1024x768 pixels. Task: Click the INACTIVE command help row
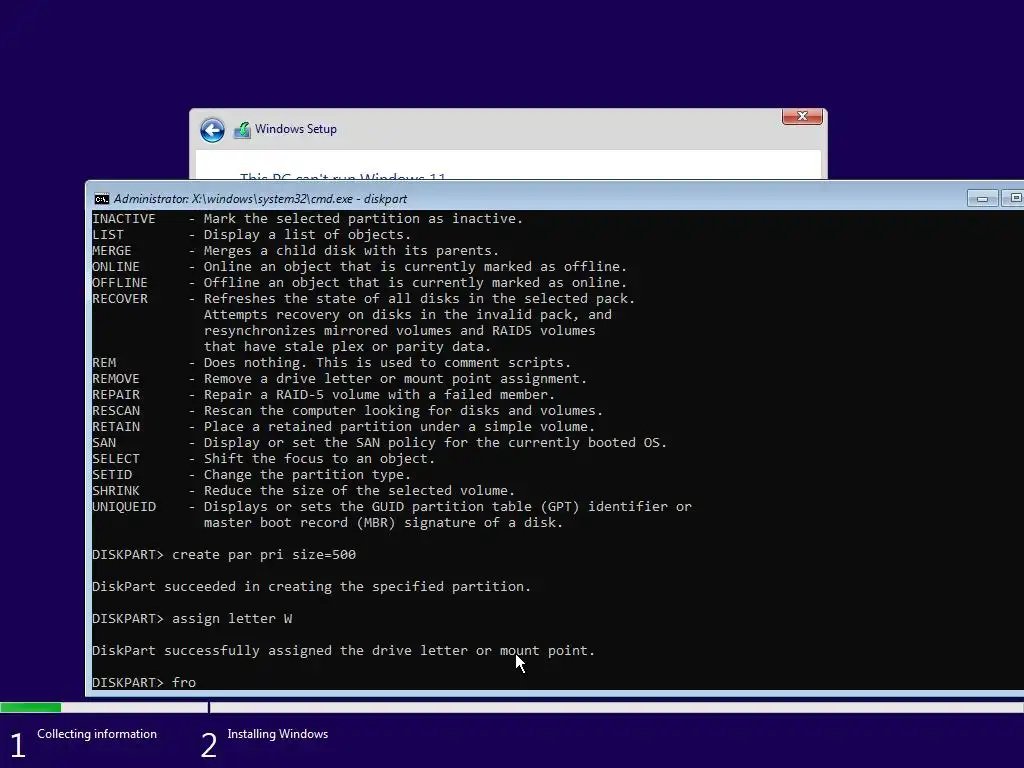[x=308, y=219]
